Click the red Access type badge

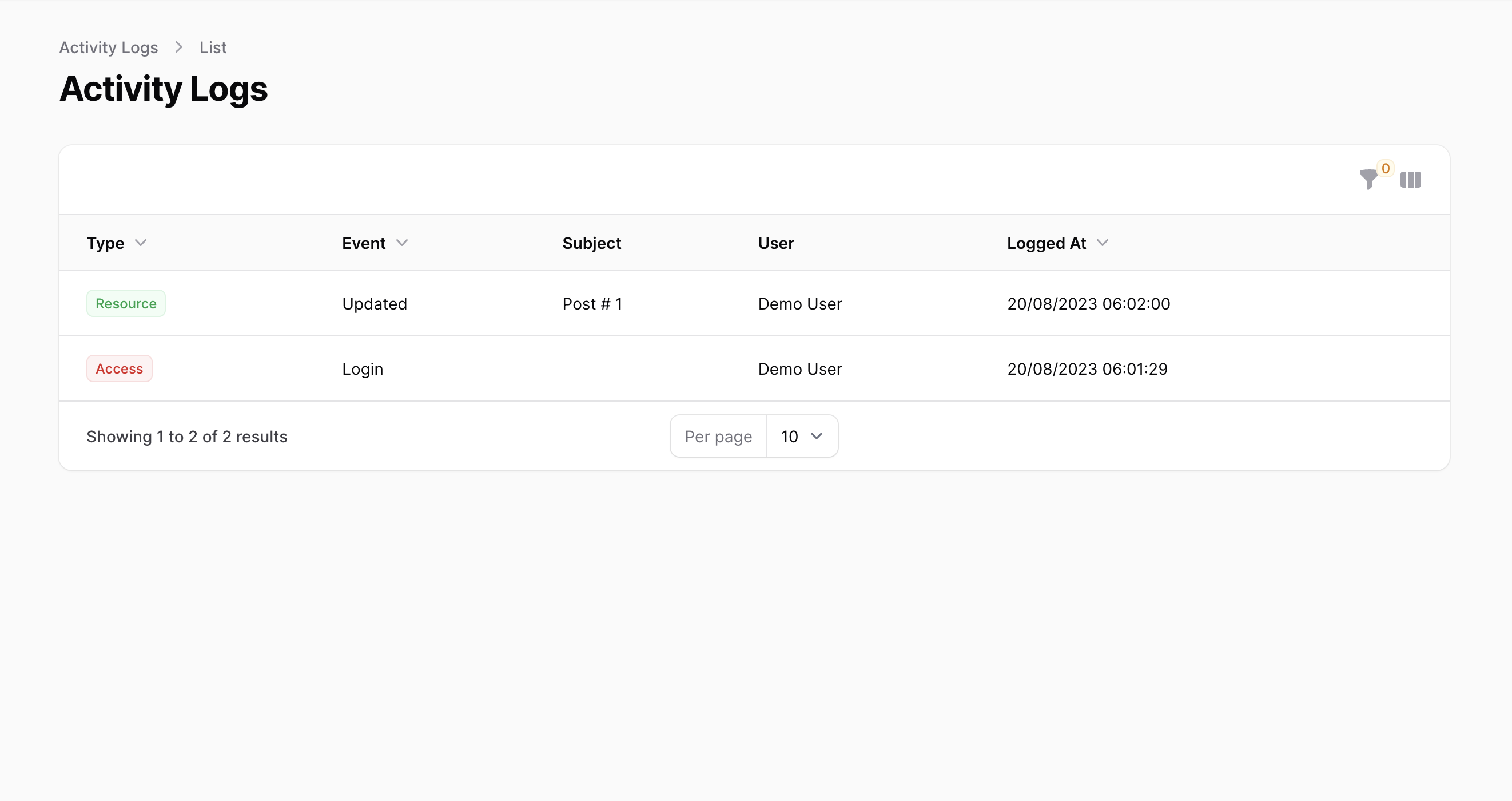pos(119,368)
